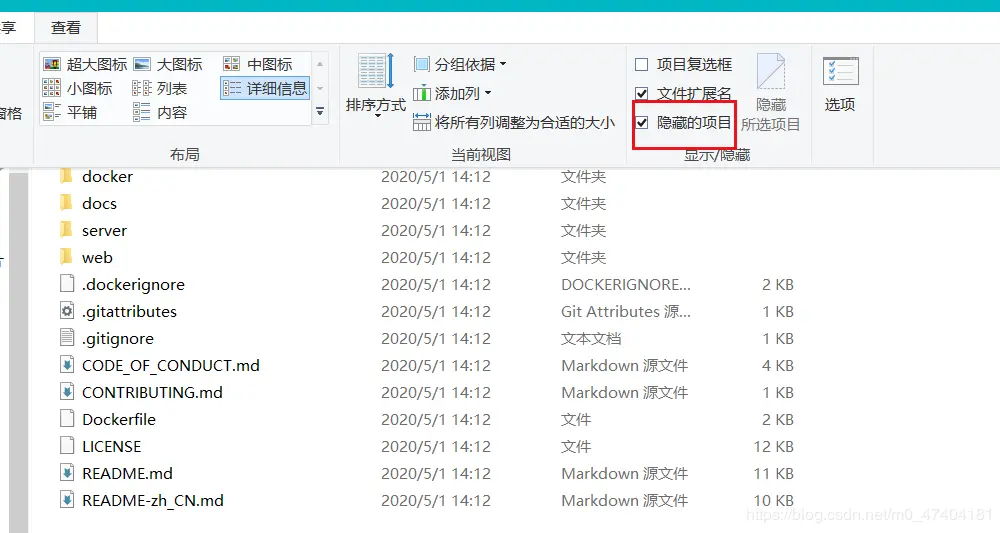Select the small icons layout (小图标)
1000x533 pixels.
[x=78, y=88]
